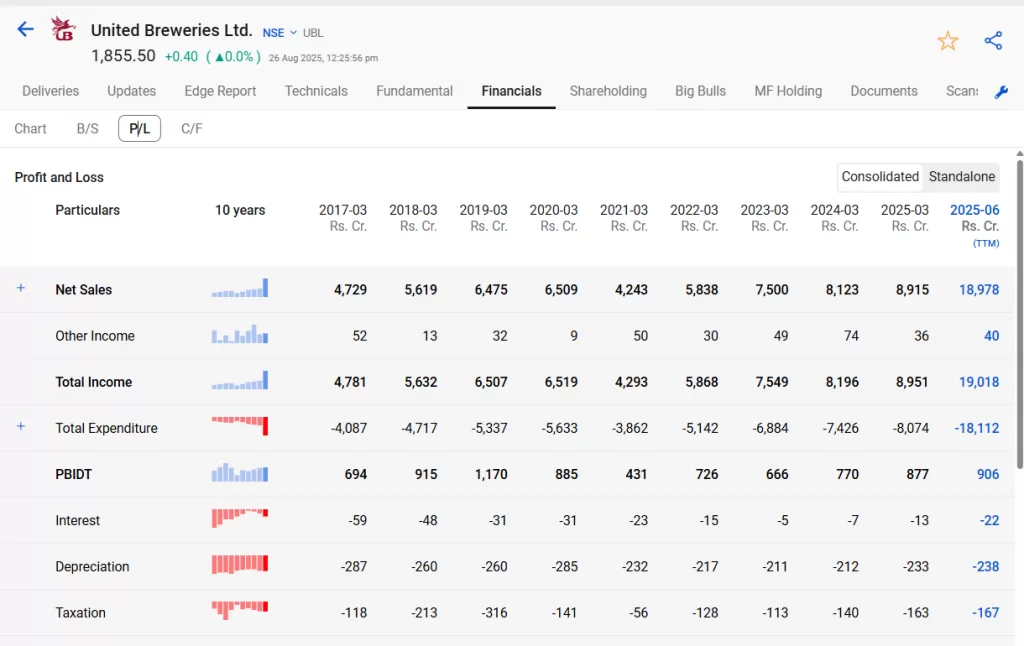Screen dimensions: 1024x646
Task: Open Net Sales sparkline chart
Action: (x=240, y=288)
